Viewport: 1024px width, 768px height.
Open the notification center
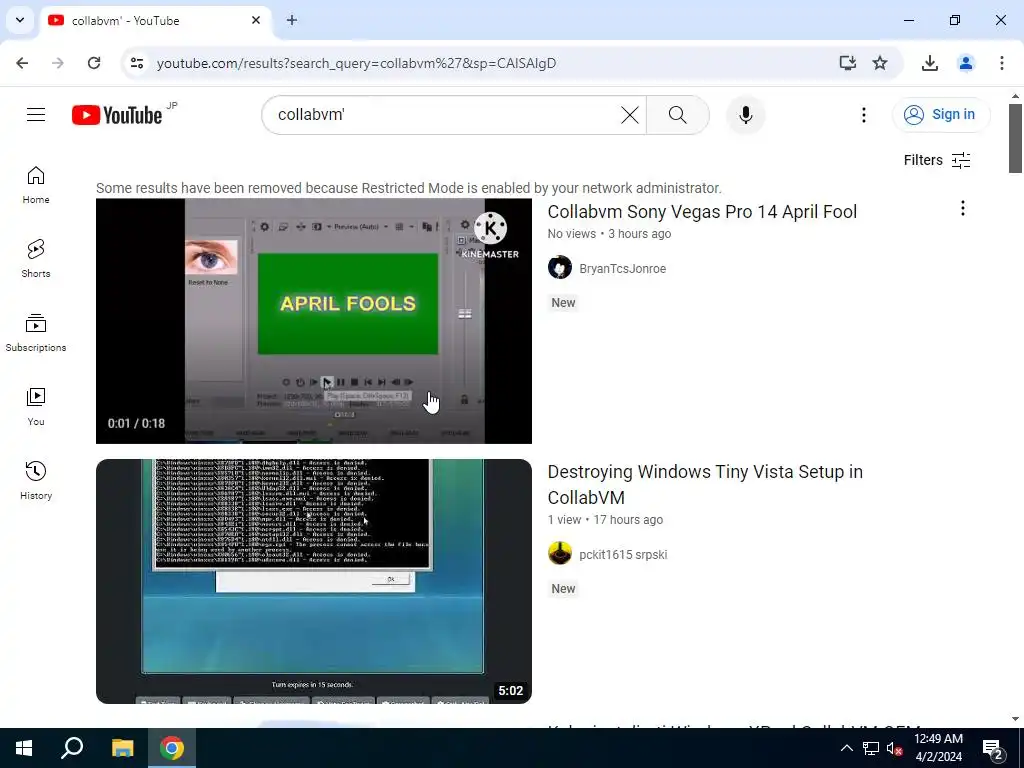[x=993, y=750]
